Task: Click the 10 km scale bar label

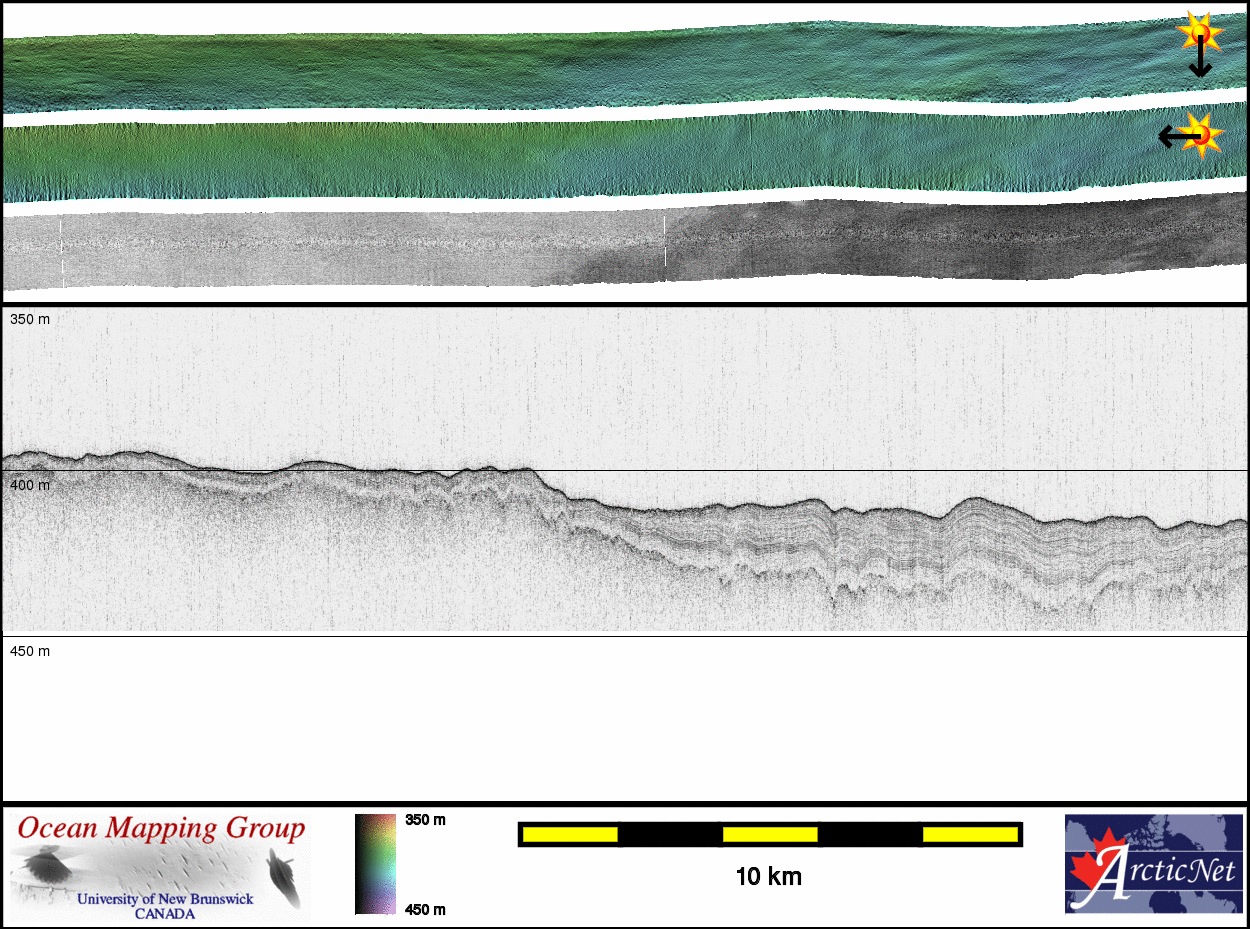Action: pyautogui.click(x=768, y=878)
